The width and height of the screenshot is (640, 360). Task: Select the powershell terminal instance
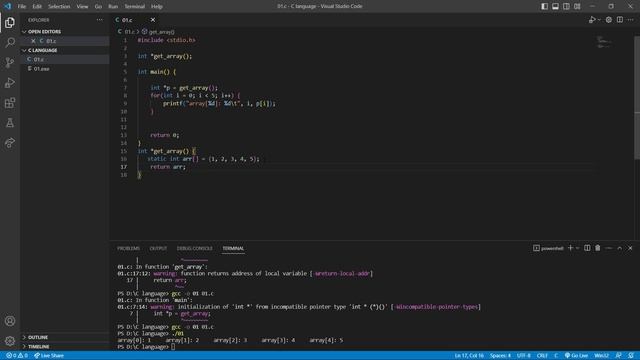click(x=548, y=248)
